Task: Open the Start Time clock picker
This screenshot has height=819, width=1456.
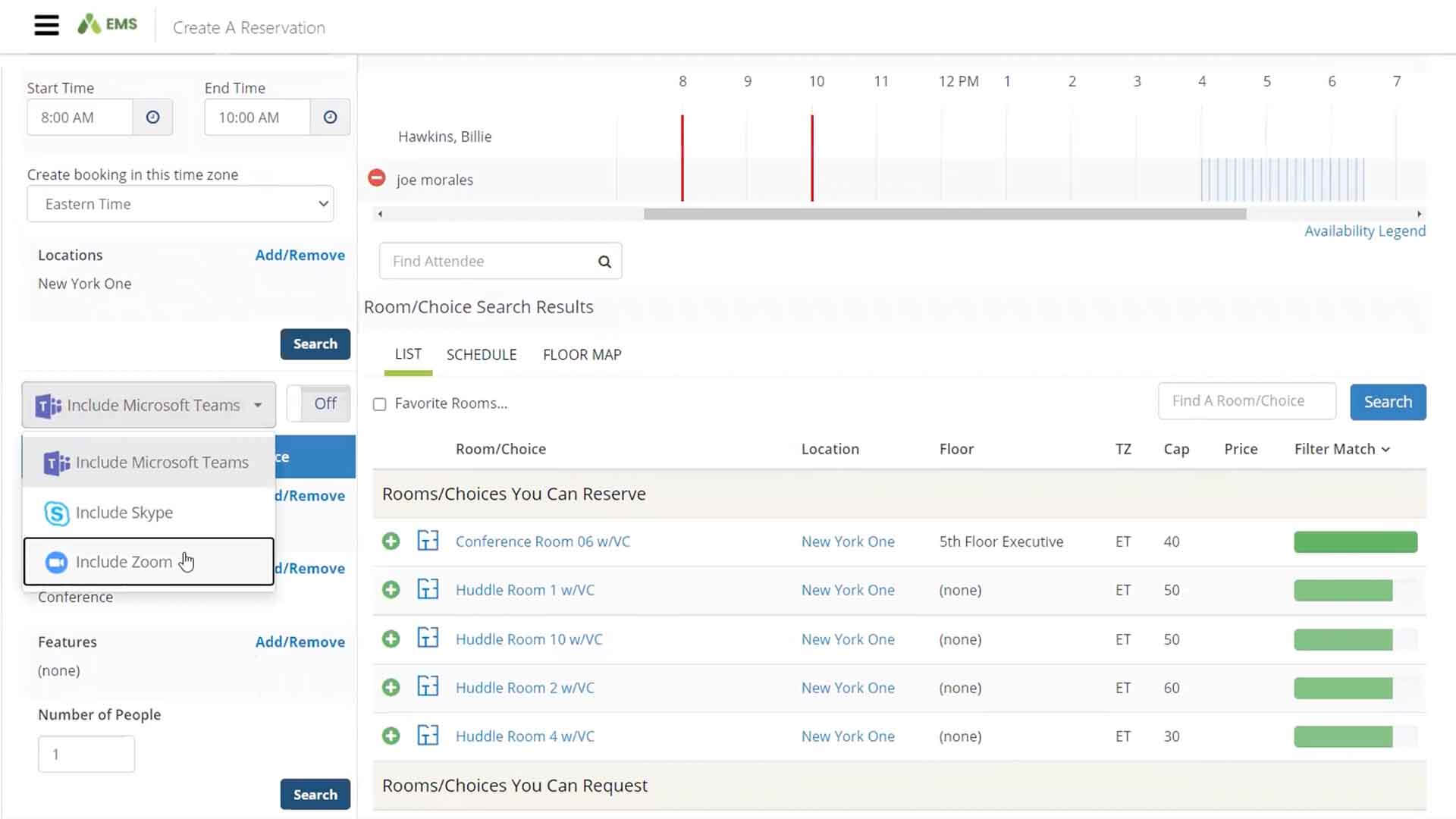Action: [152, 117]
